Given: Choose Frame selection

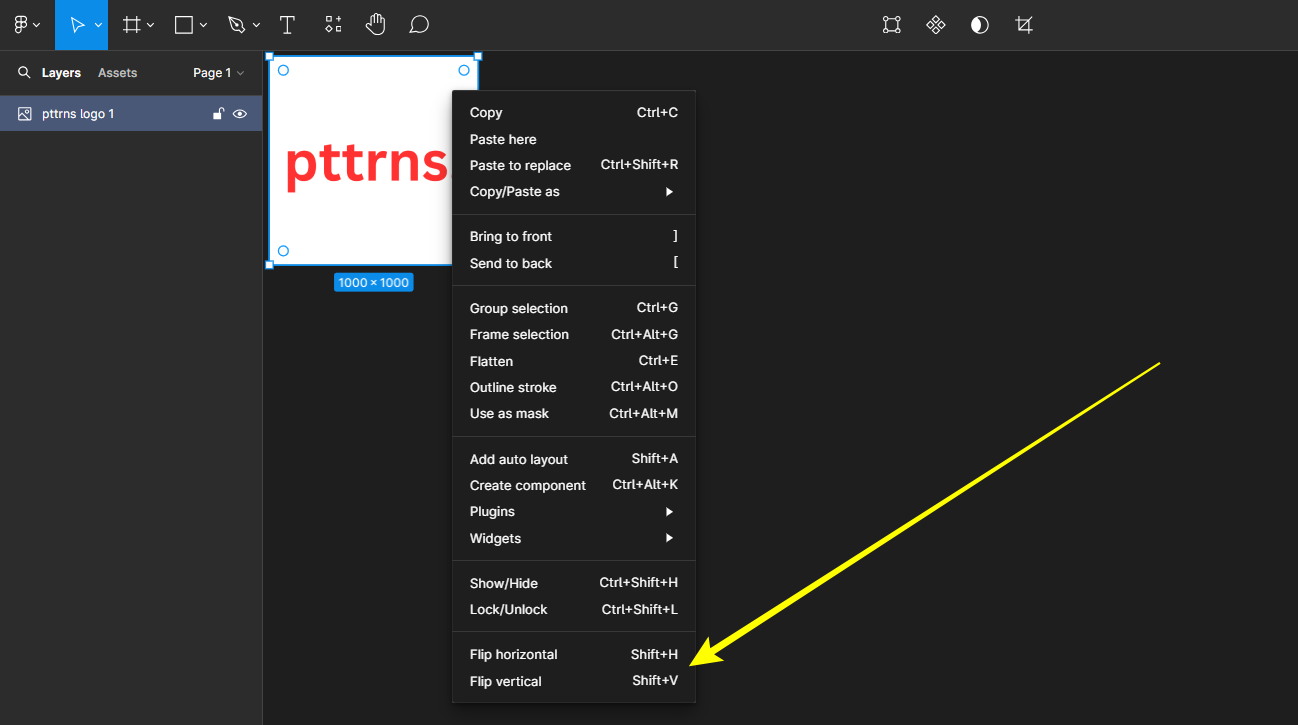Looking at the screenshot, I should click(574, 334).
